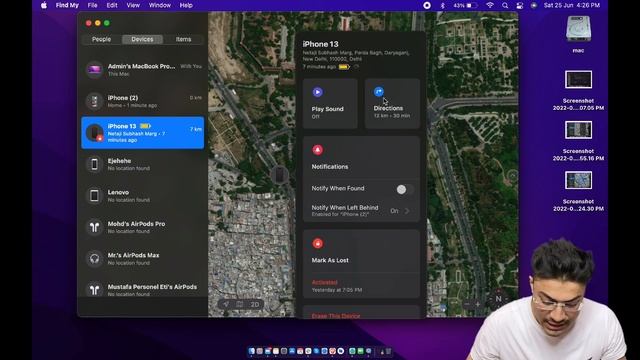640x360 pixels.
Task: Select the Lenovo device icon
Action: click(x=94, y=196)
